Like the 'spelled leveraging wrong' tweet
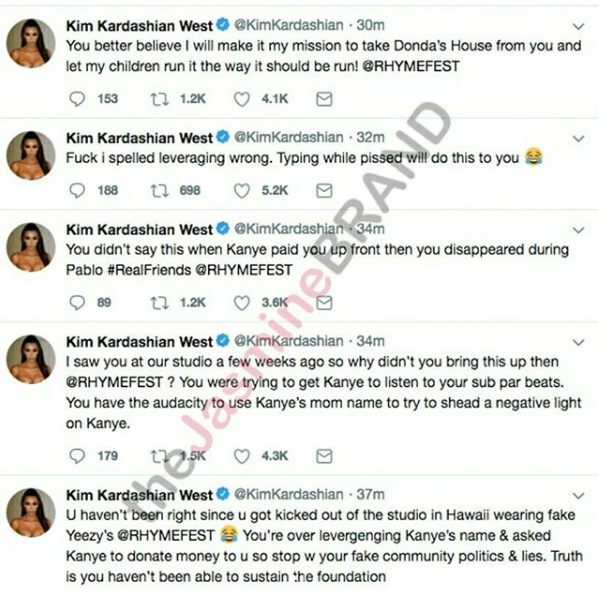606x595 pixels. pyautogui.click(x=242, y=190)
